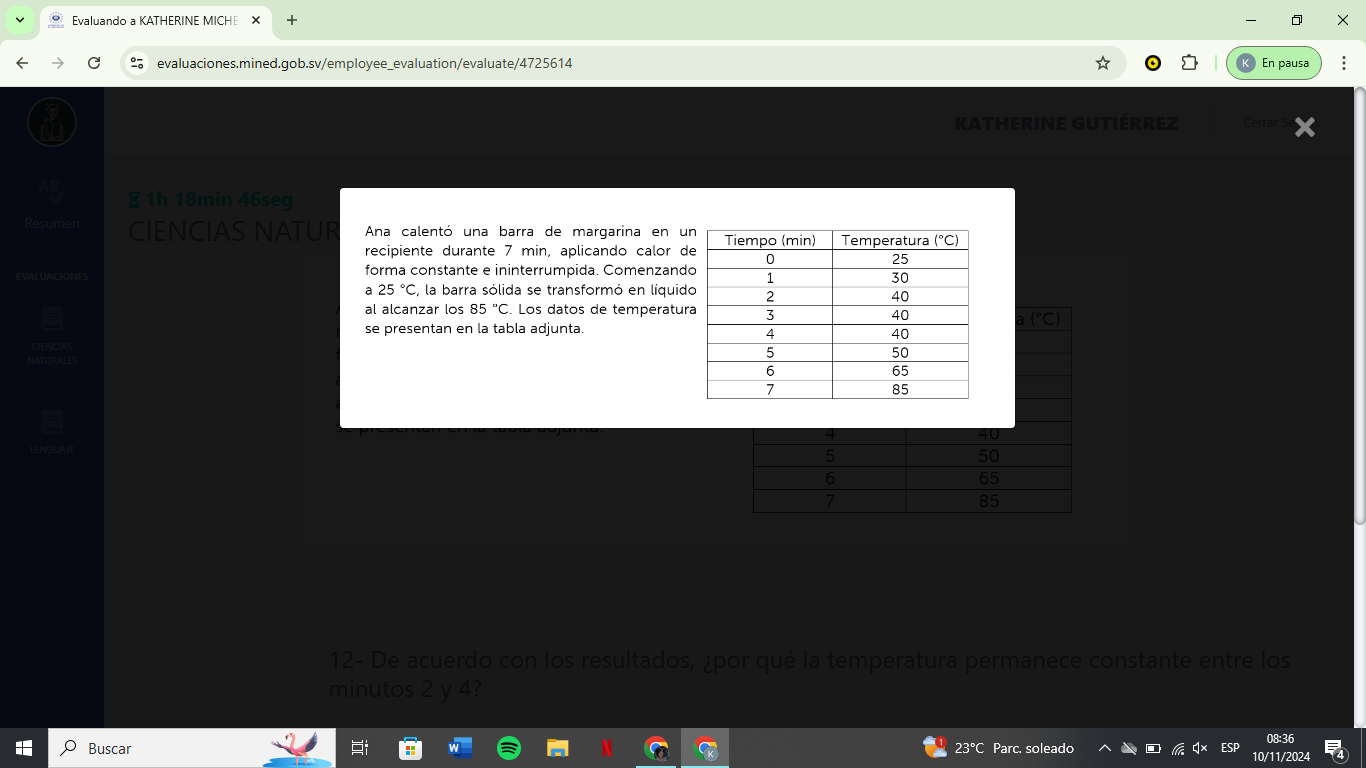Screen dimensions: 1366x768
Task: Open the notifications center icon
Action: point(1335,748)
